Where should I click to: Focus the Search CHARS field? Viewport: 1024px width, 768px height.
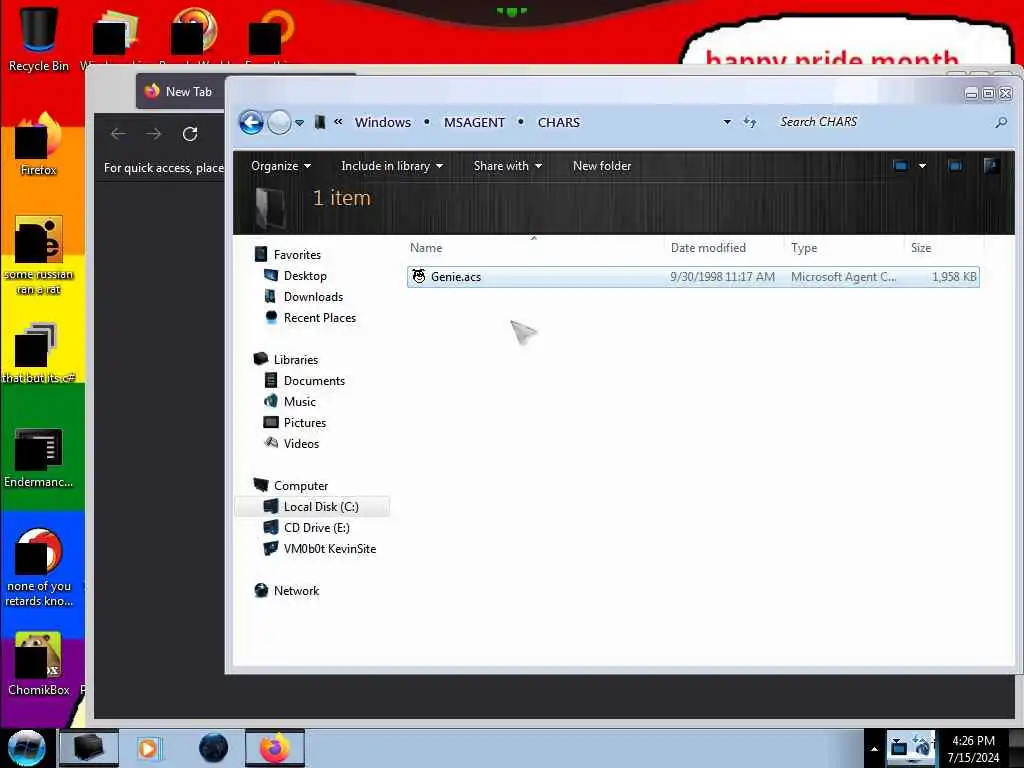pos(882,122)
